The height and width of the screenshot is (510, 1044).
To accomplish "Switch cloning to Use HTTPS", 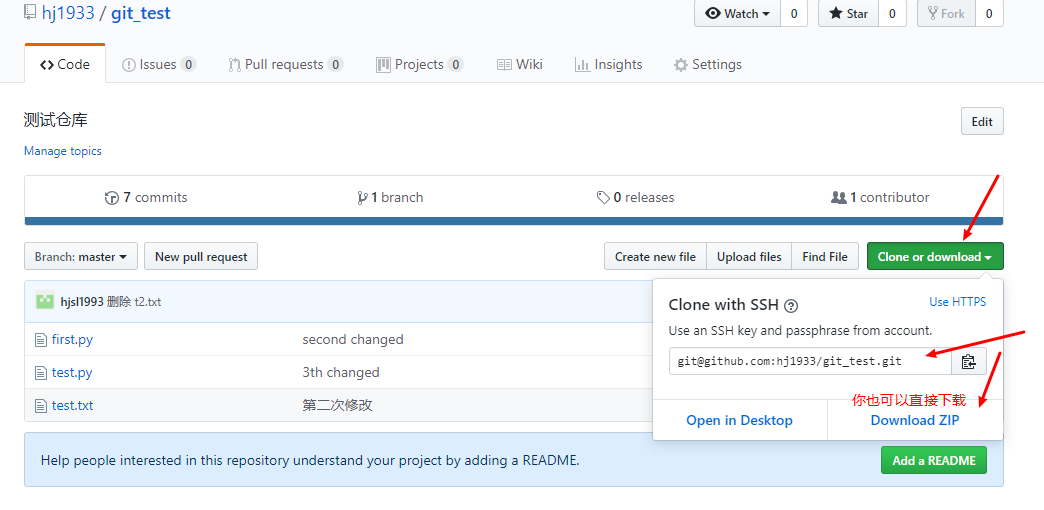I will [957, 302].
